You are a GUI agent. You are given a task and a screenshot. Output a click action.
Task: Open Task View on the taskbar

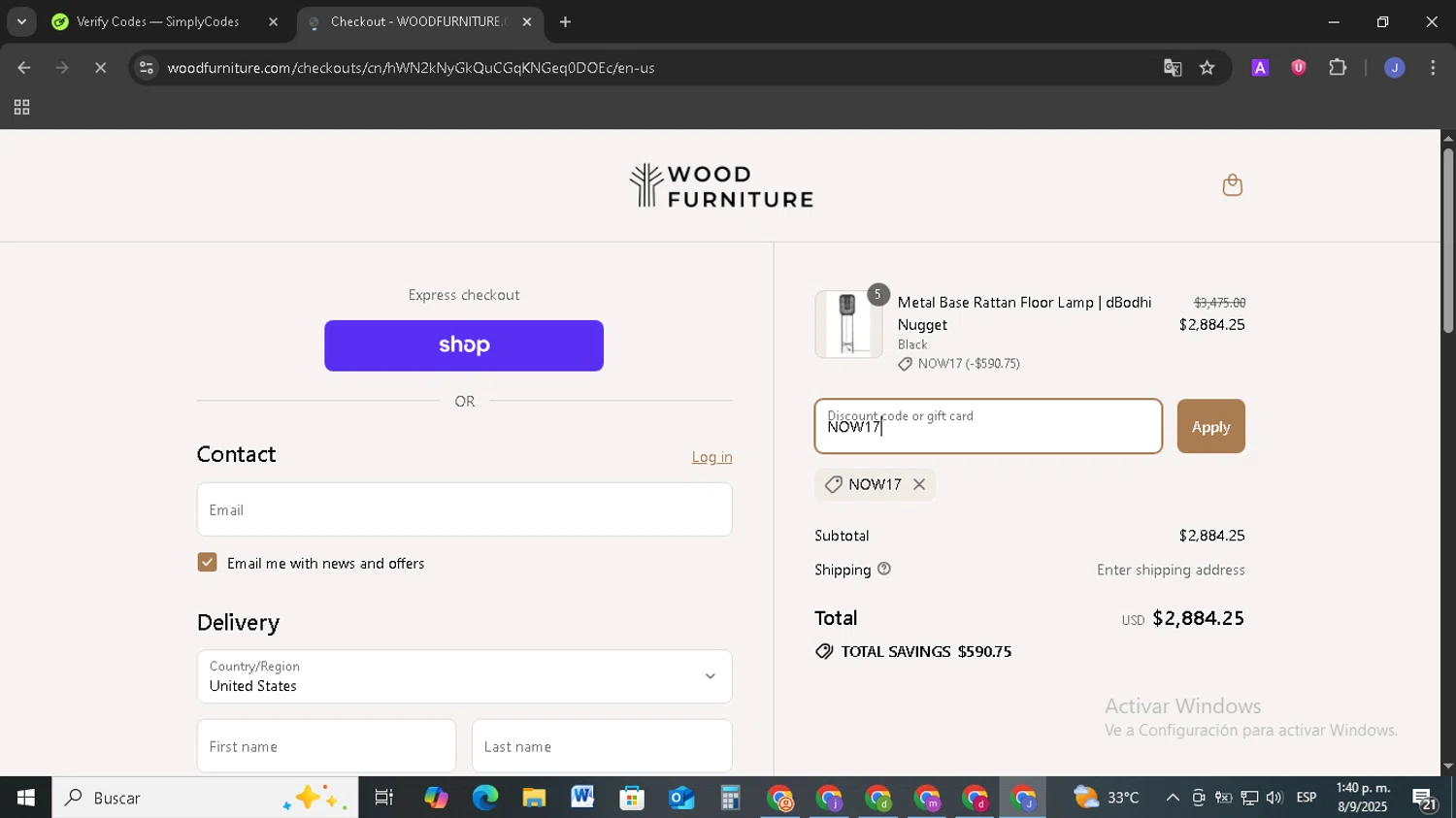(x=384, y=798)
